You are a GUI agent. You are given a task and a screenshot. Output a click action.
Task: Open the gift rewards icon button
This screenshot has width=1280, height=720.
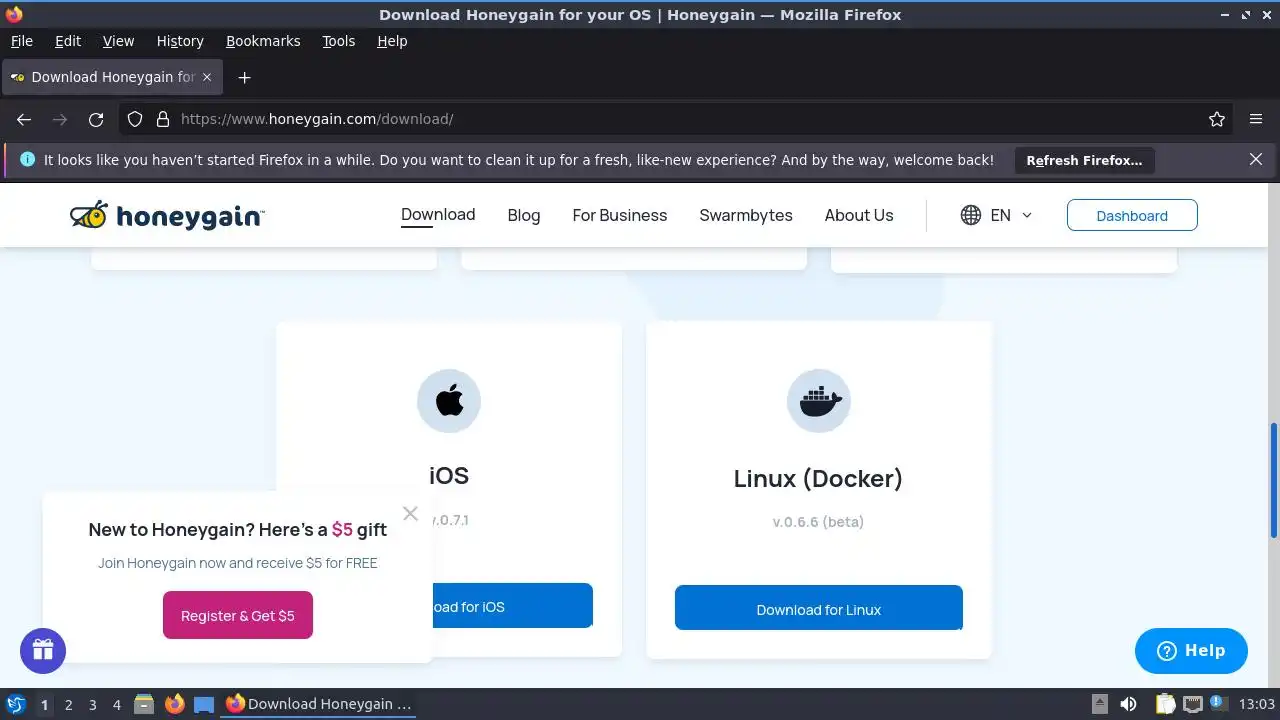pos(43,651)
